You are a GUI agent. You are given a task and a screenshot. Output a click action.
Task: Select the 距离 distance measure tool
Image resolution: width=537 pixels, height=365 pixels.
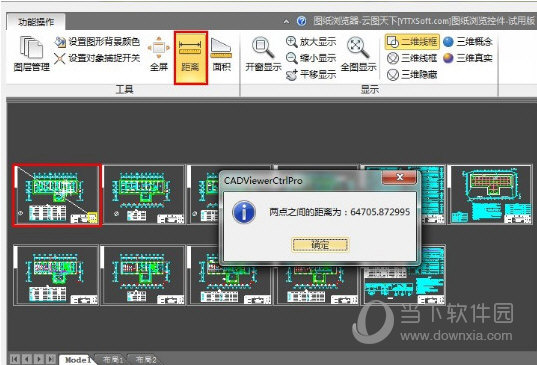(x=191, y=58)
